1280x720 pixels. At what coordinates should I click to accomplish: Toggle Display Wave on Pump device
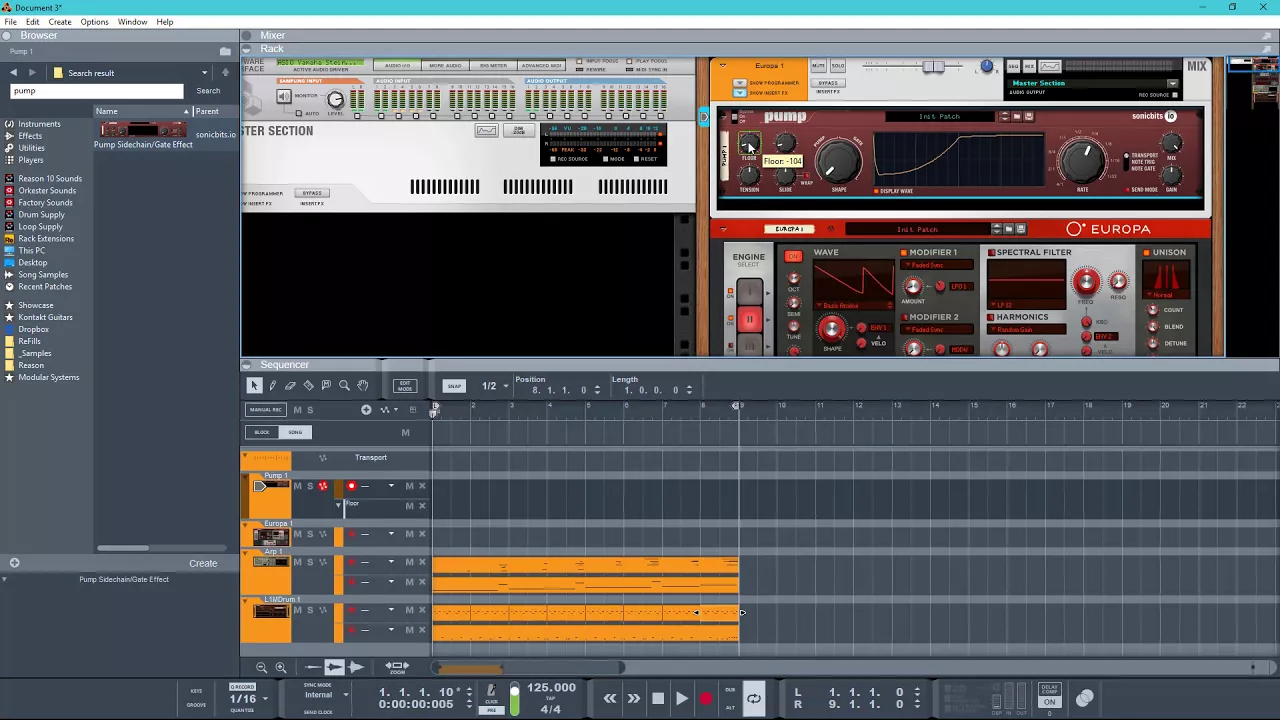pos(877,191)
